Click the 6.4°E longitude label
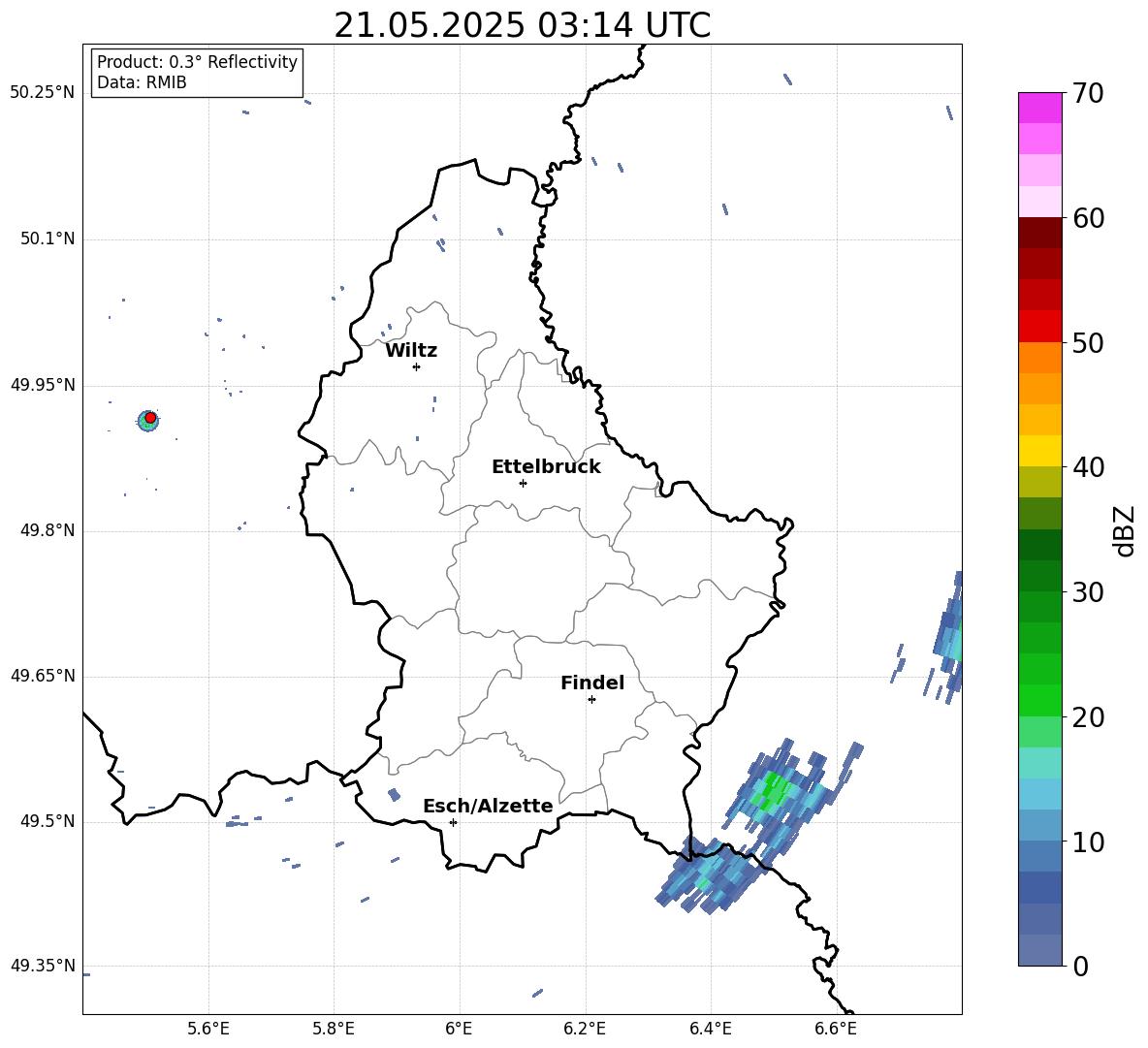Image resolution: width=1148 pixels, height=1048 pixels. (710, 1029)
